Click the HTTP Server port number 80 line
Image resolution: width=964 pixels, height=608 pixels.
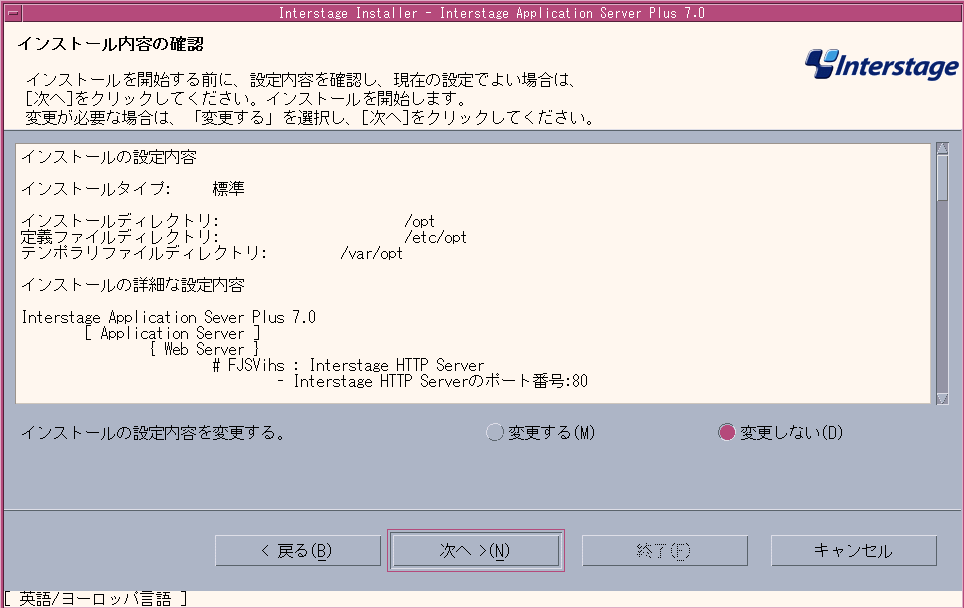(432, 381)
